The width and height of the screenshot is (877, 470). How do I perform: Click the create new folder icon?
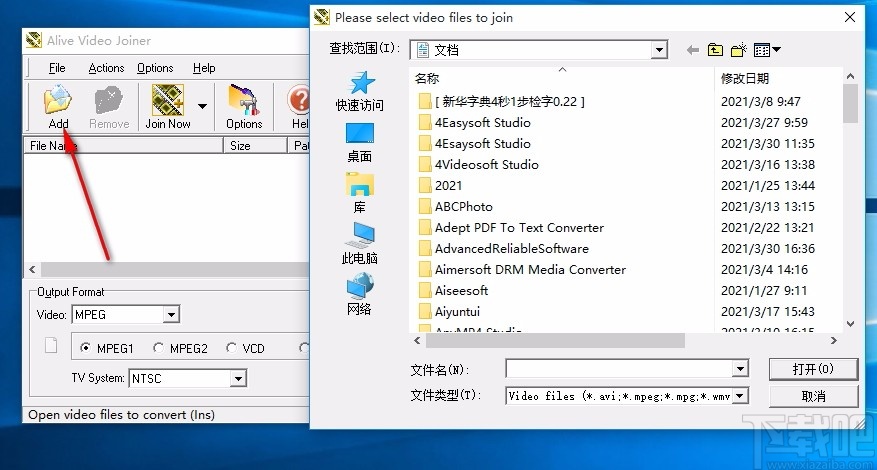(739, 50)
